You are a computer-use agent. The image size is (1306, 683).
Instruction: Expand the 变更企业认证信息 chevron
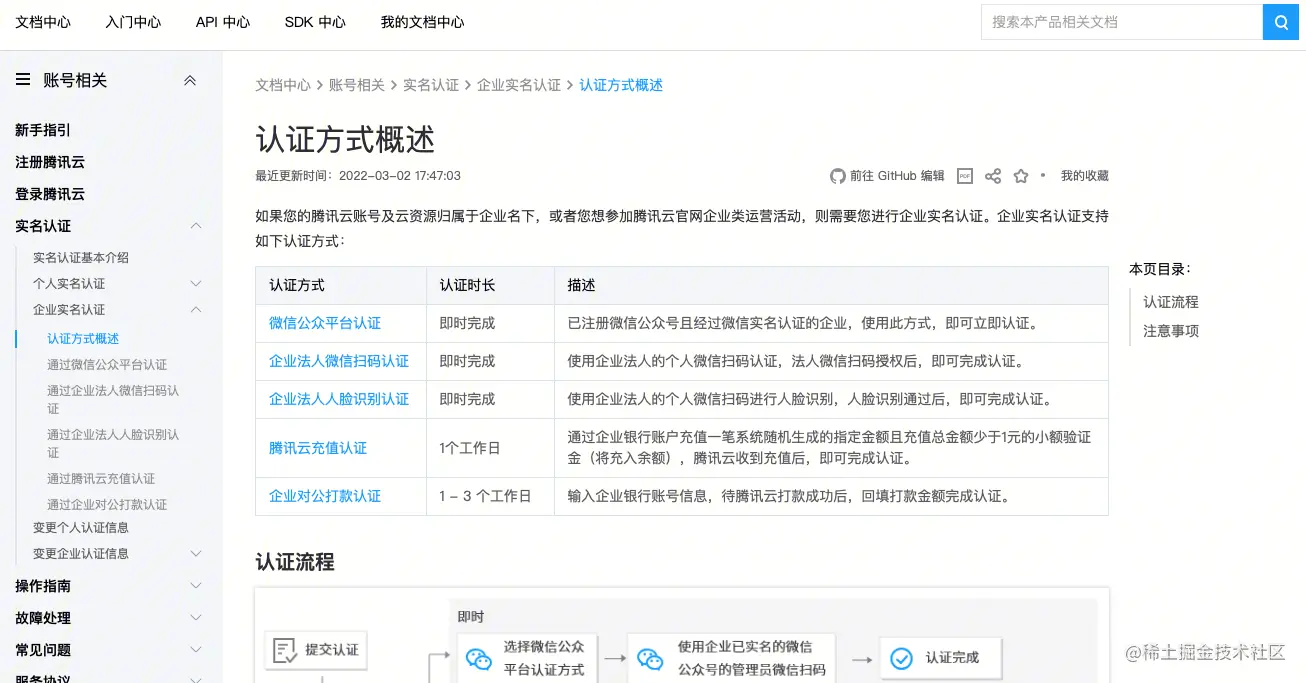196,554
